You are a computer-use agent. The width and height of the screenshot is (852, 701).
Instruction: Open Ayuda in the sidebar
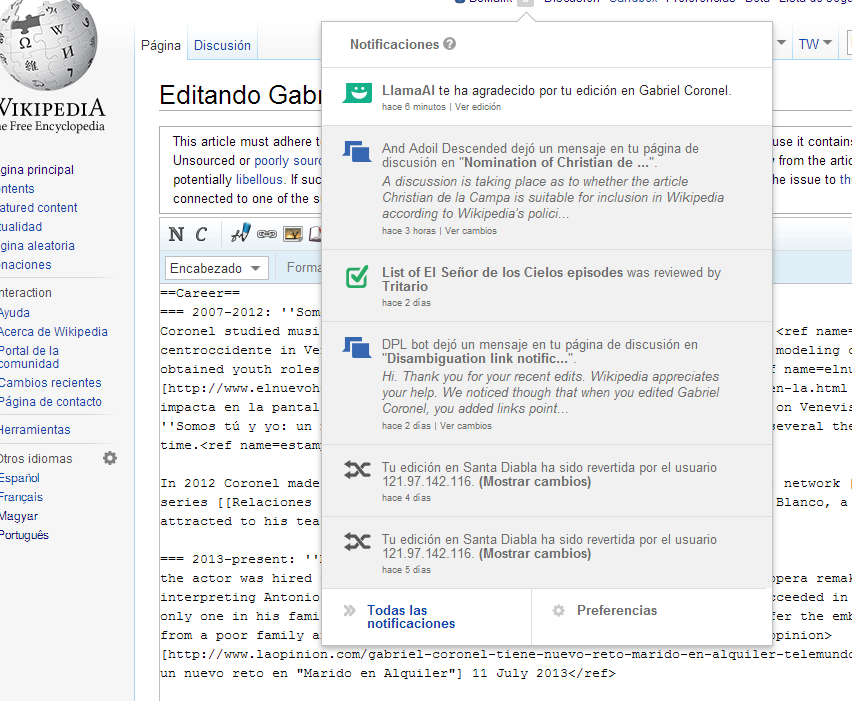coord(15,312)
